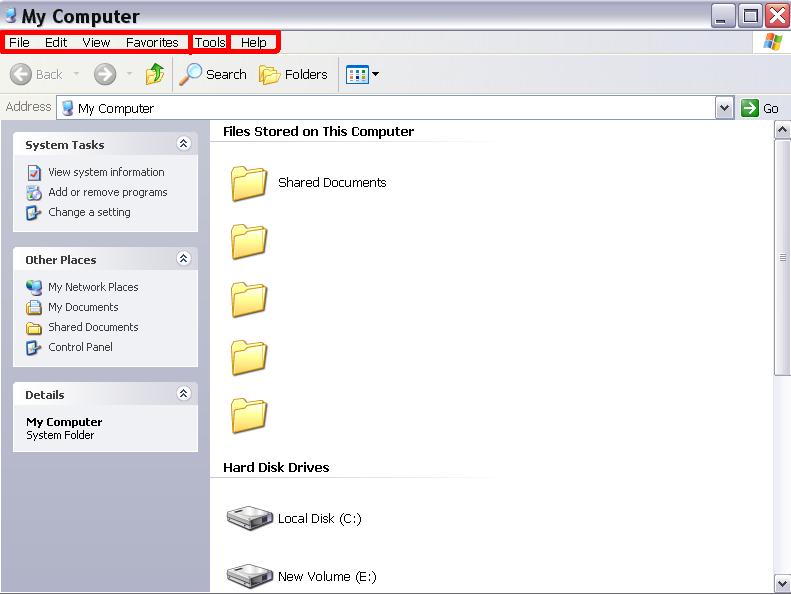Open My Network Places link
The width and height of the screenshot is (791, 595).
coord(93,287)
